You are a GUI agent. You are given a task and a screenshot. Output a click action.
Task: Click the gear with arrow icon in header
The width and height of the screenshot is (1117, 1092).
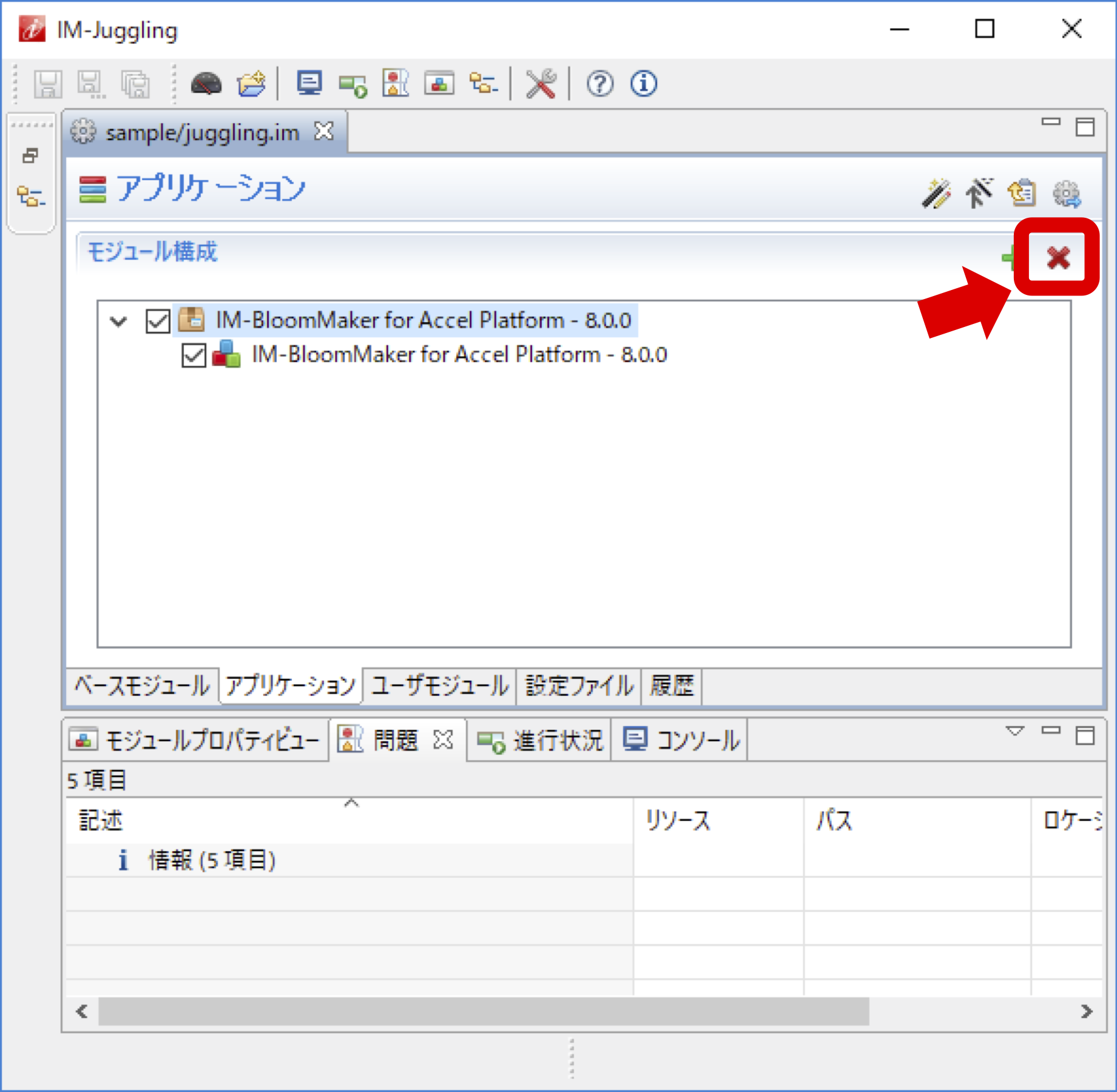pos(1067,194)
